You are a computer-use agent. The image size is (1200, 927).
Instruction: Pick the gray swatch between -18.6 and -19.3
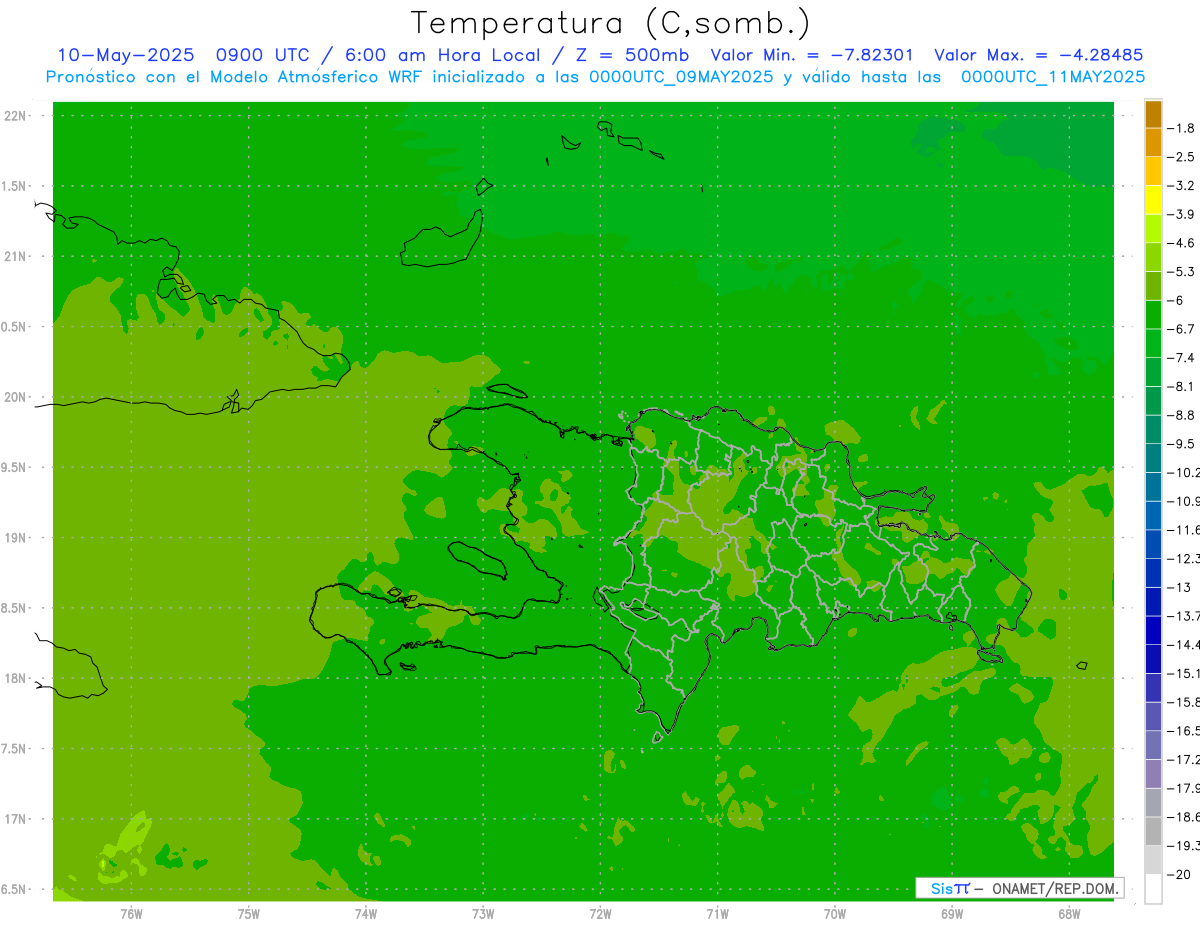coord(1153,831)
